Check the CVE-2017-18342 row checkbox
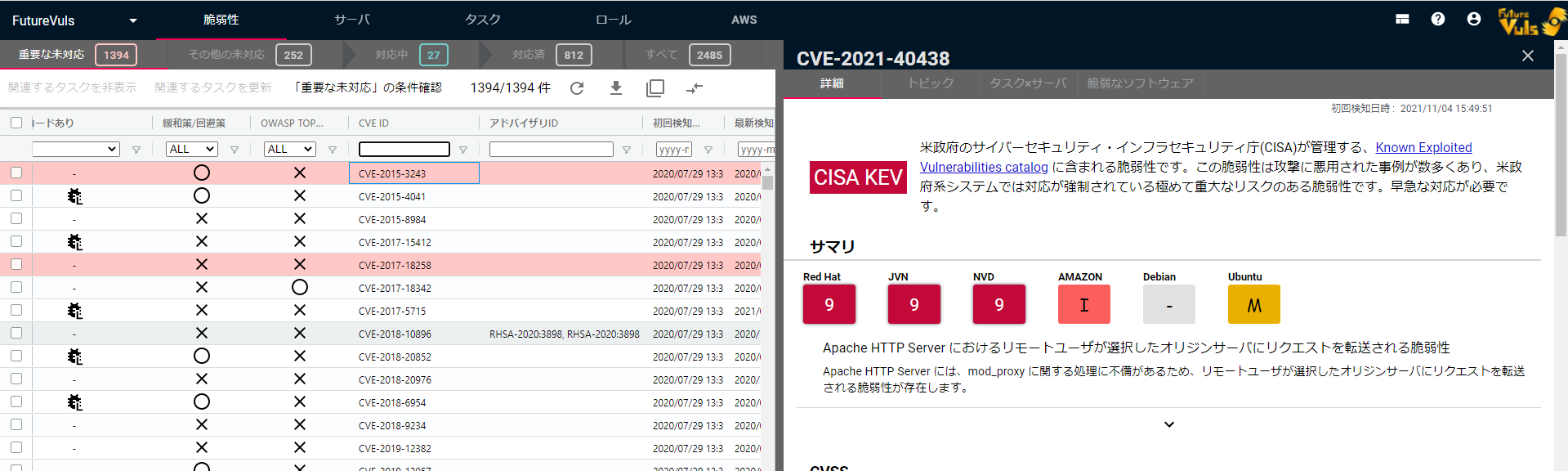Image resolution: width=1568 pixels, height=471 pixels. point(16,287)
